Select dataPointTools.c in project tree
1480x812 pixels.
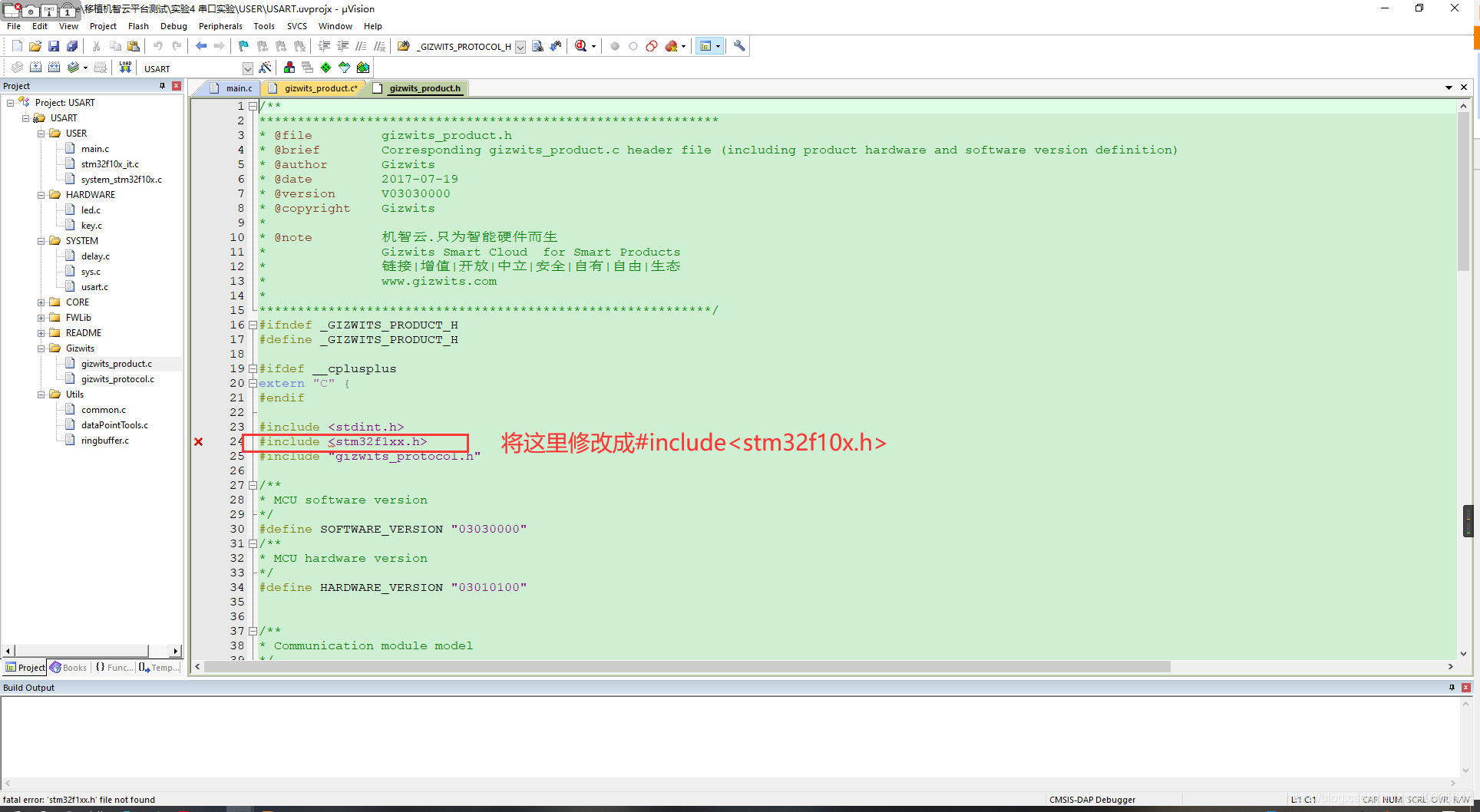click(114, 425)
